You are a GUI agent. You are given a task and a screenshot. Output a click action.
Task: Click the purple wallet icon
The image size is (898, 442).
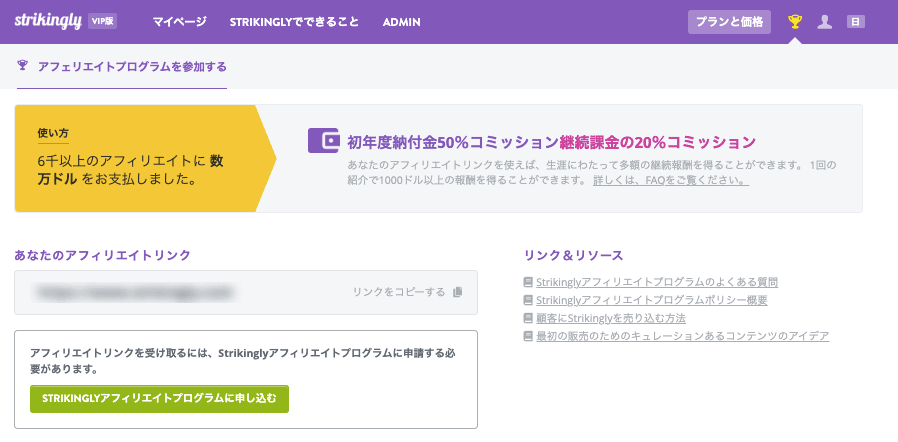[x=325, y=140]
